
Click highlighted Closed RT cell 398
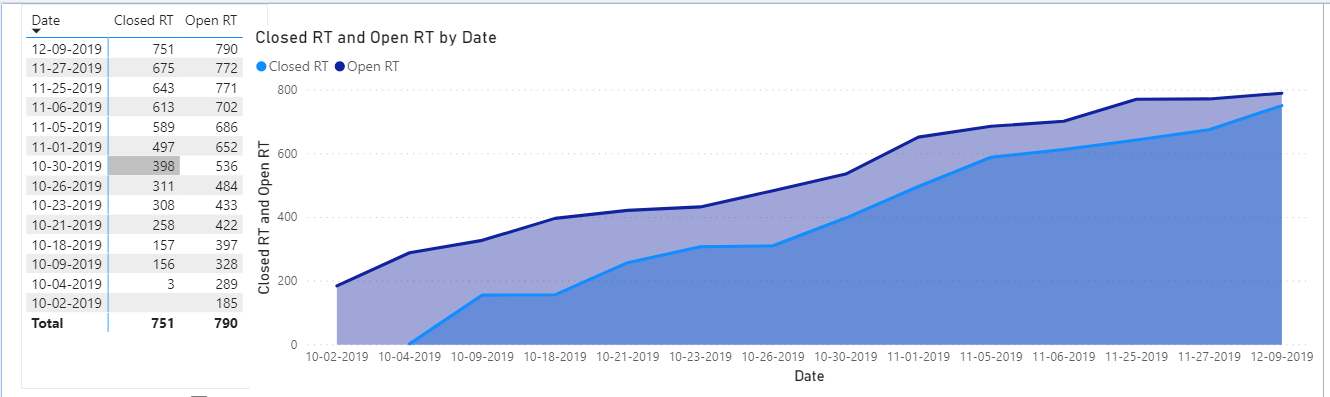144,166
